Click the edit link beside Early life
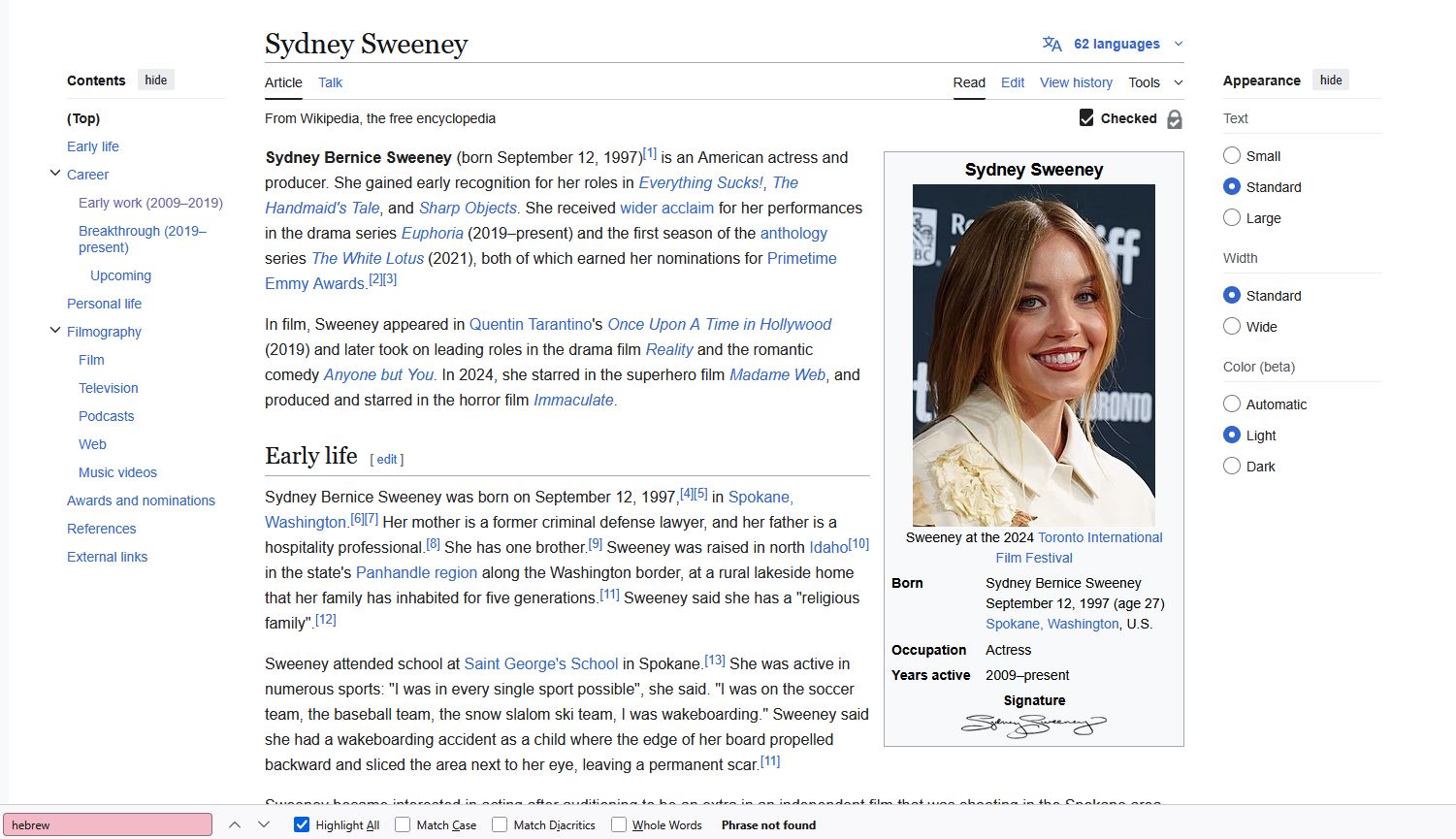 [387, 459]
